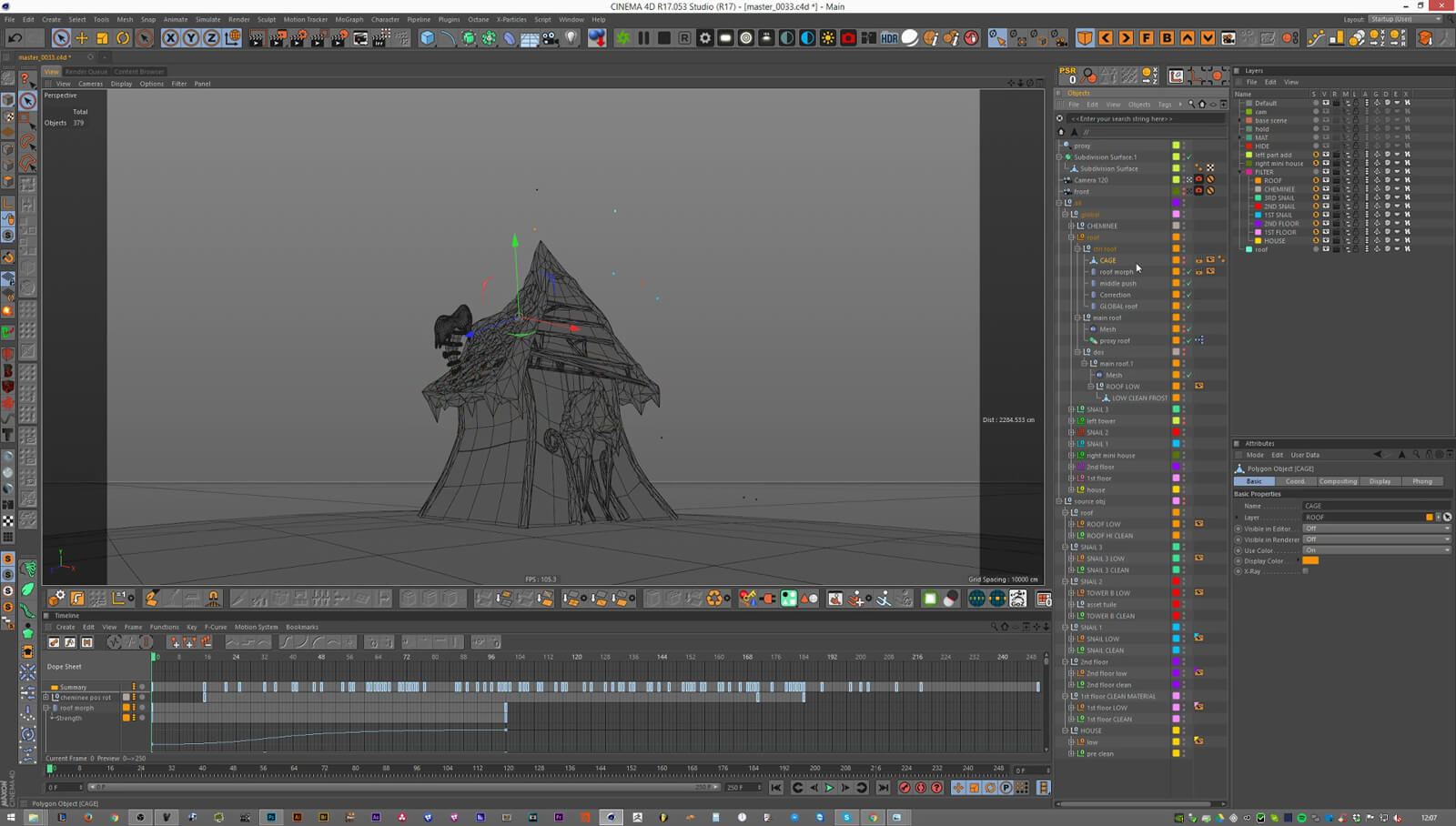1456x826 pixels.
Task: Expand the 2nd floor null in tree
Action: pos(1071,467)
